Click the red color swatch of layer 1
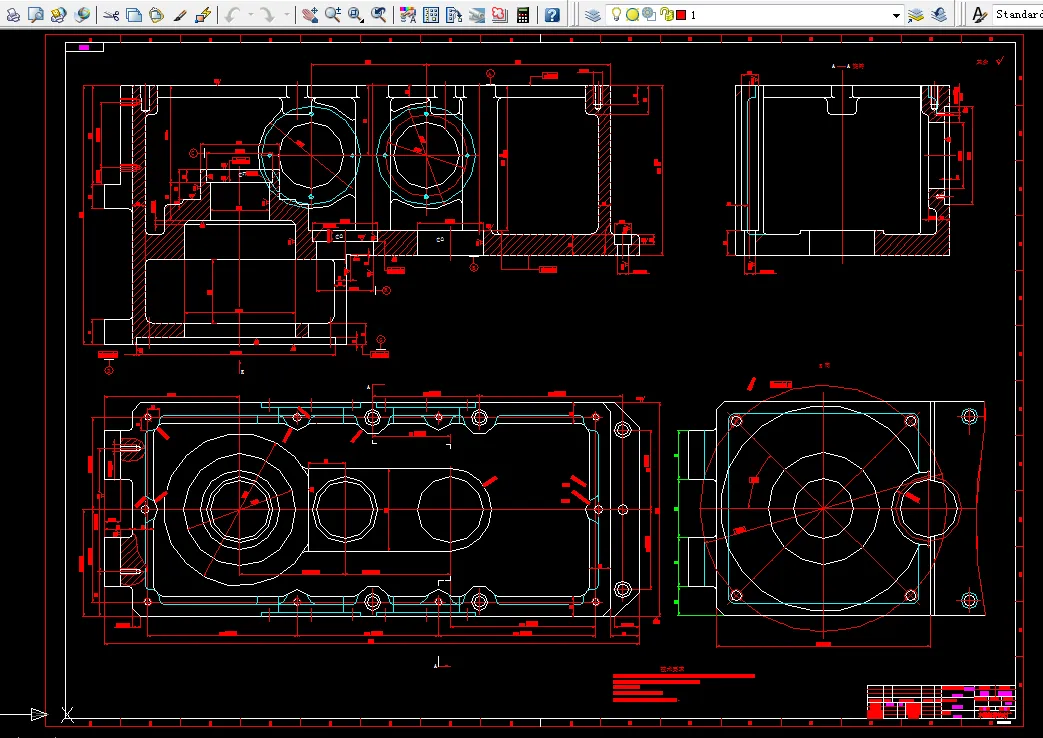Screen dimensions: 1043x738 point(681,15)
